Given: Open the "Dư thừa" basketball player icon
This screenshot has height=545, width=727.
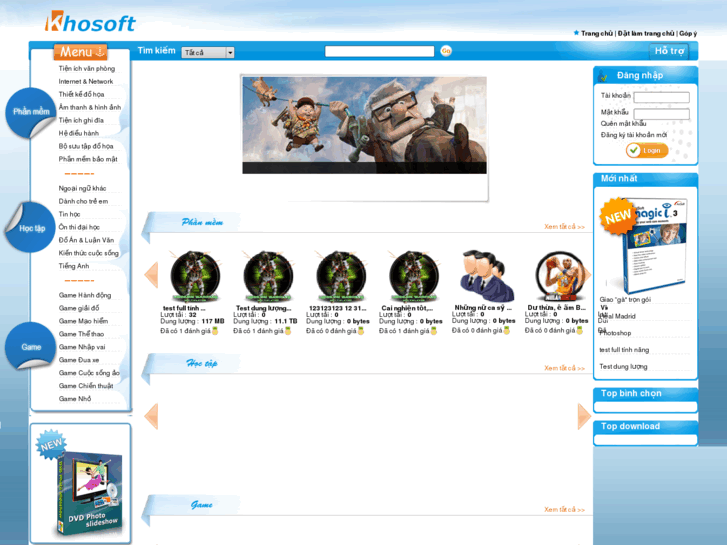Looking at the screenshot, I should (560, 276).
